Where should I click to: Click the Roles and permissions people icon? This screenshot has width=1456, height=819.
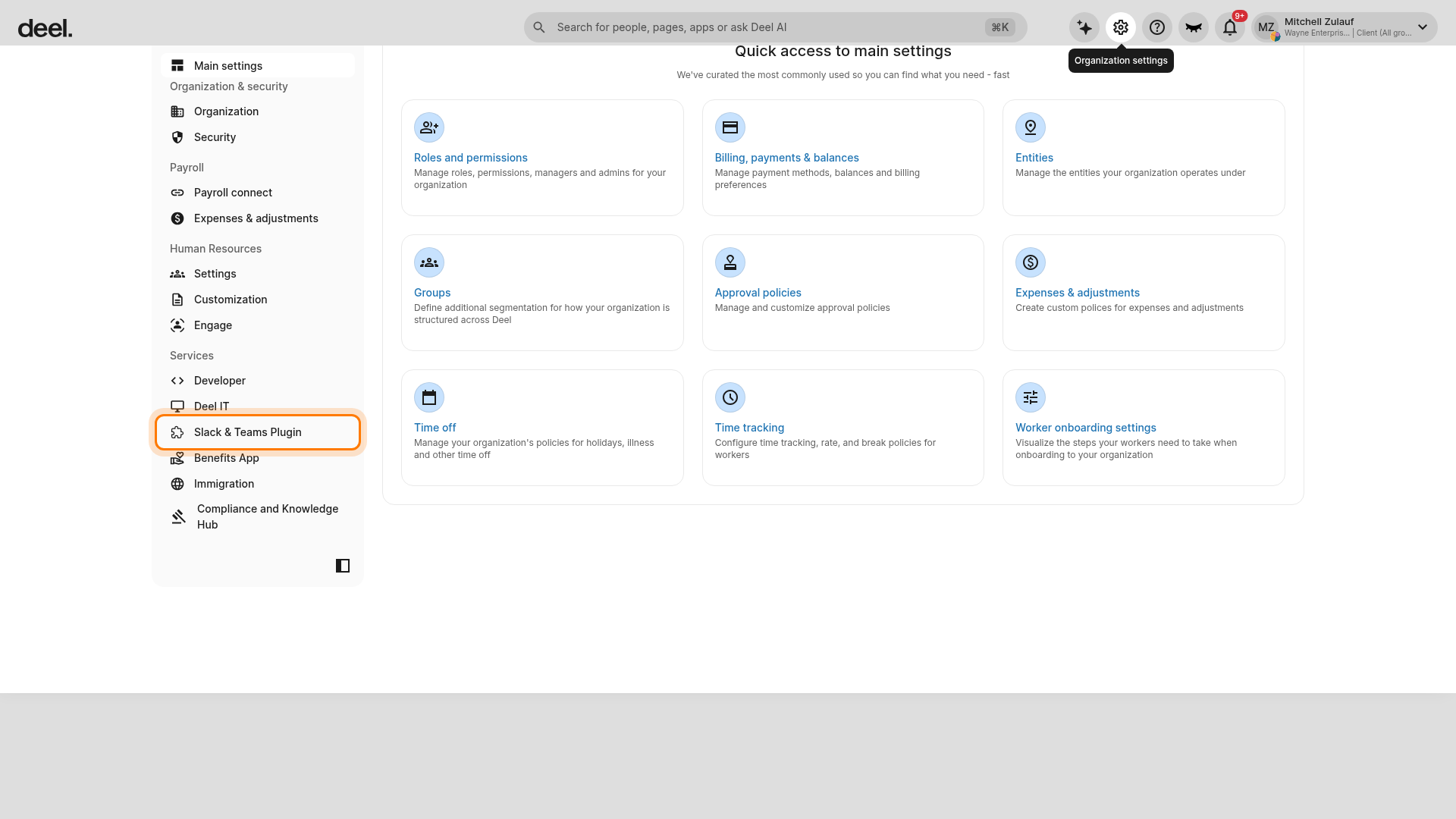click(429, 127)
